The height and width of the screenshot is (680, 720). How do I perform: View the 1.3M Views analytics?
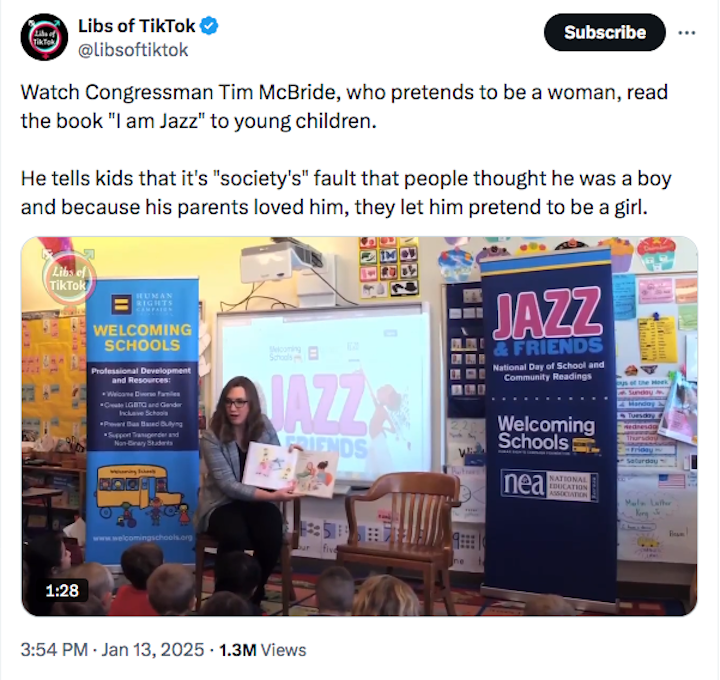pos(263,650)
